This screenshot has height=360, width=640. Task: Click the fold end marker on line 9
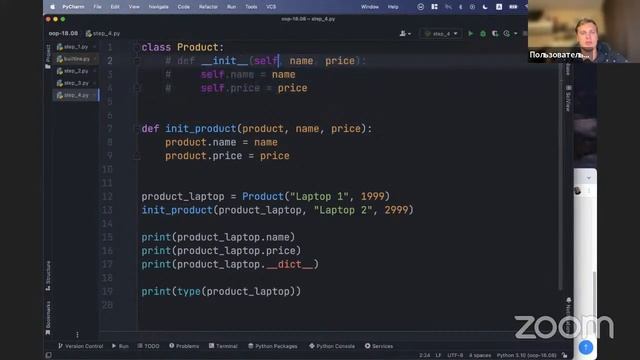tap(137, 156)
